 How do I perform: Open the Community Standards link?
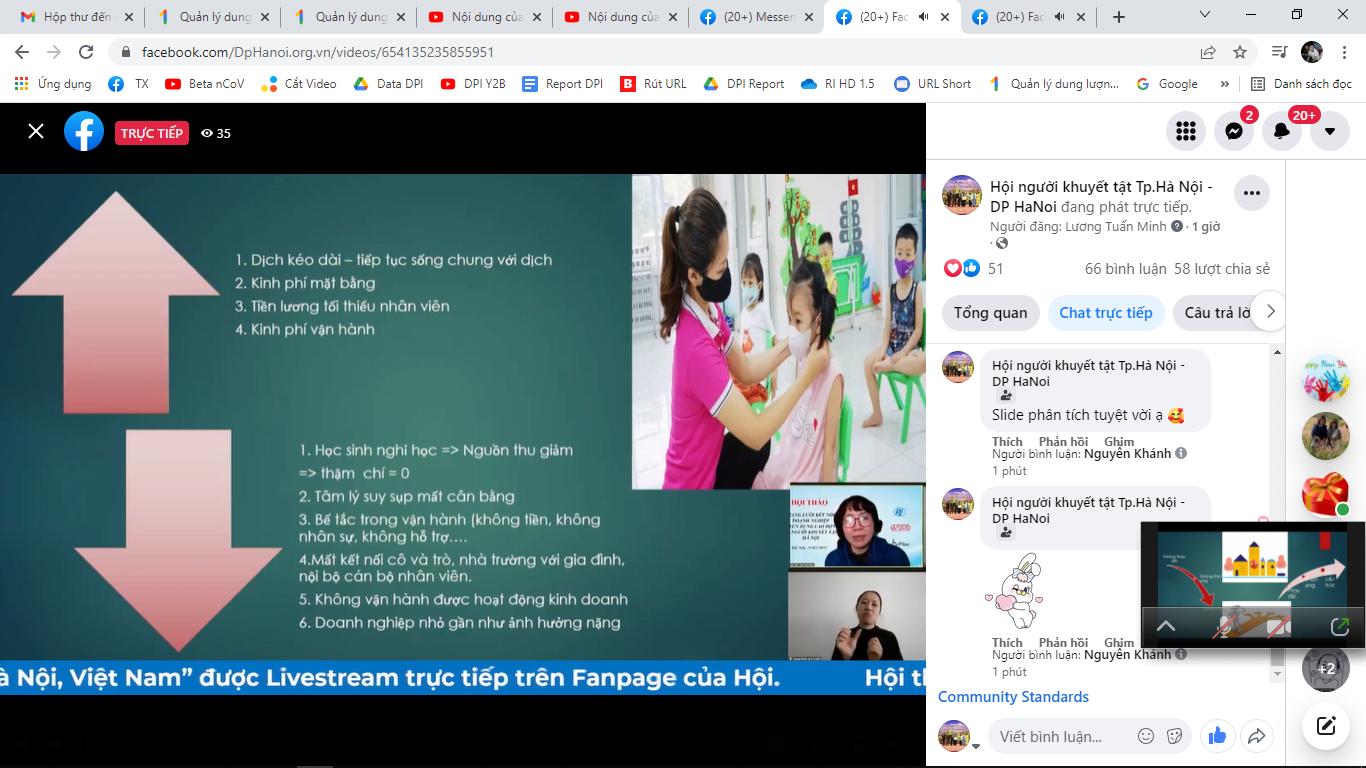[1013, 697]
